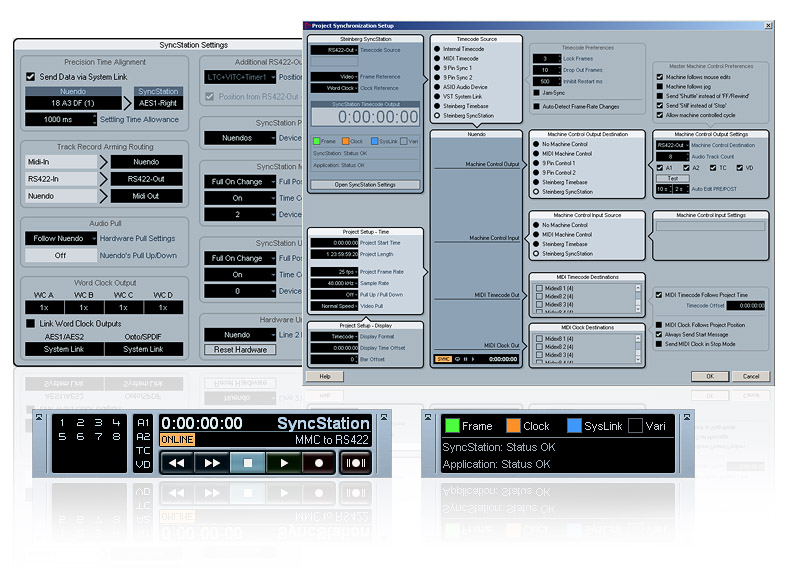Toggle MIDI Timecode Follows Project Time
The image size is (790, 568).
tap(659, 295)
